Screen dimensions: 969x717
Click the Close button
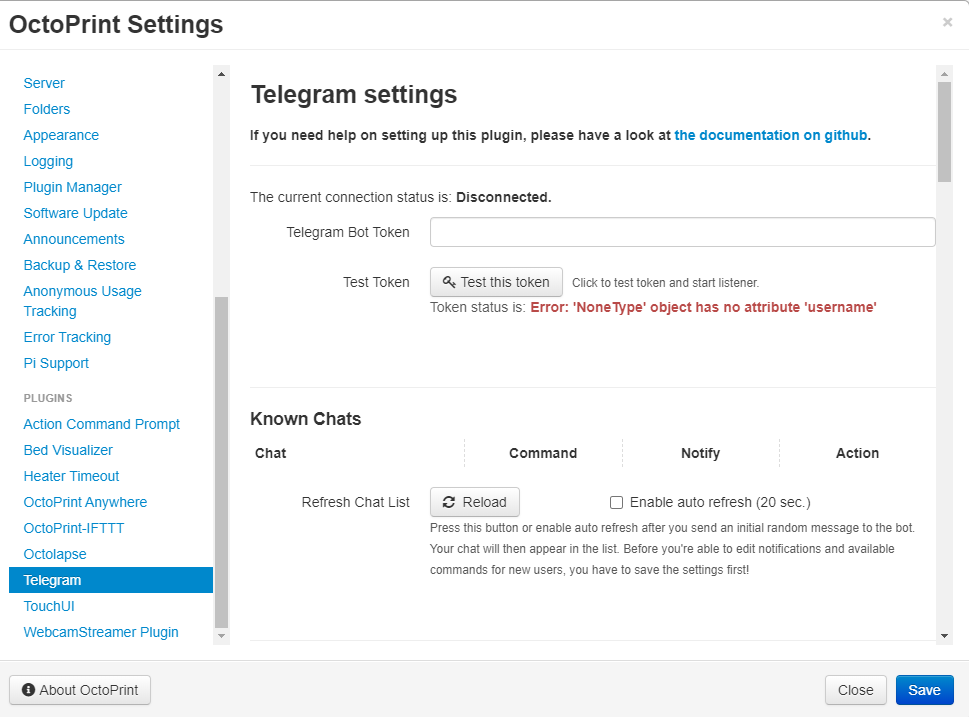pos(855,690)
